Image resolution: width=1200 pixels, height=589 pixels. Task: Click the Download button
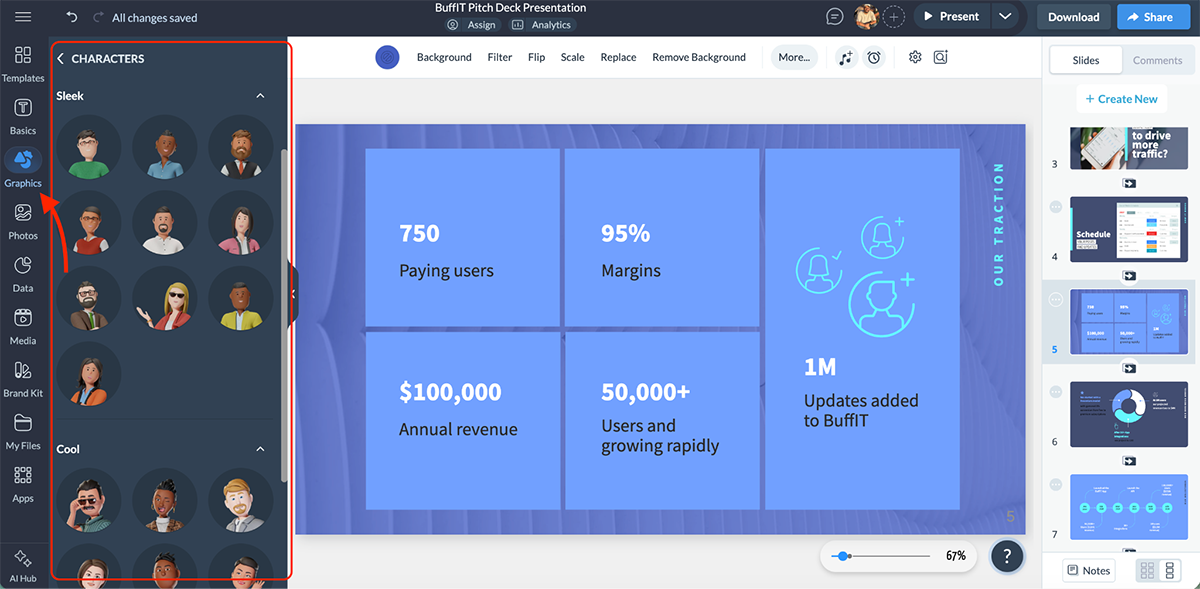[x=1073, y=17]
